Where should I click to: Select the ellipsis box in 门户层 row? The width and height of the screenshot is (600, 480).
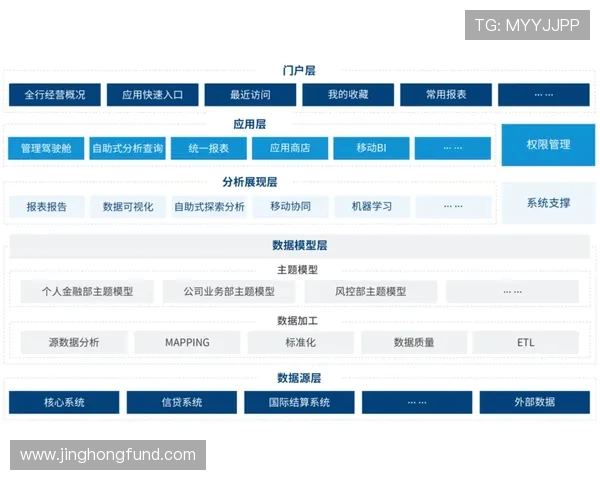coord(544,95)
